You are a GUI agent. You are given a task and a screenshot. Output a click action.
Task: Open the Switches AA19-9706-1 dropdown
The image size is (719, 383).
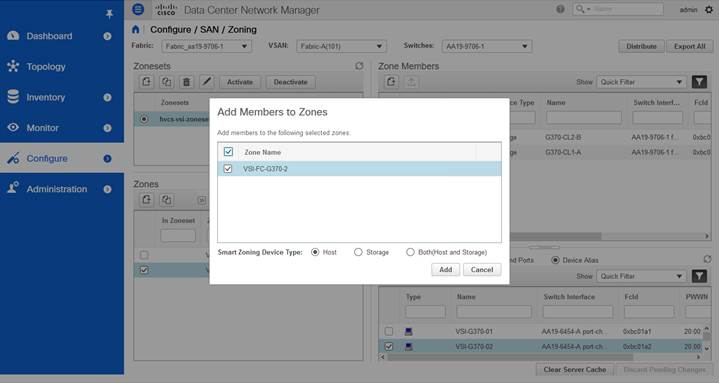[x=487, y=46]
